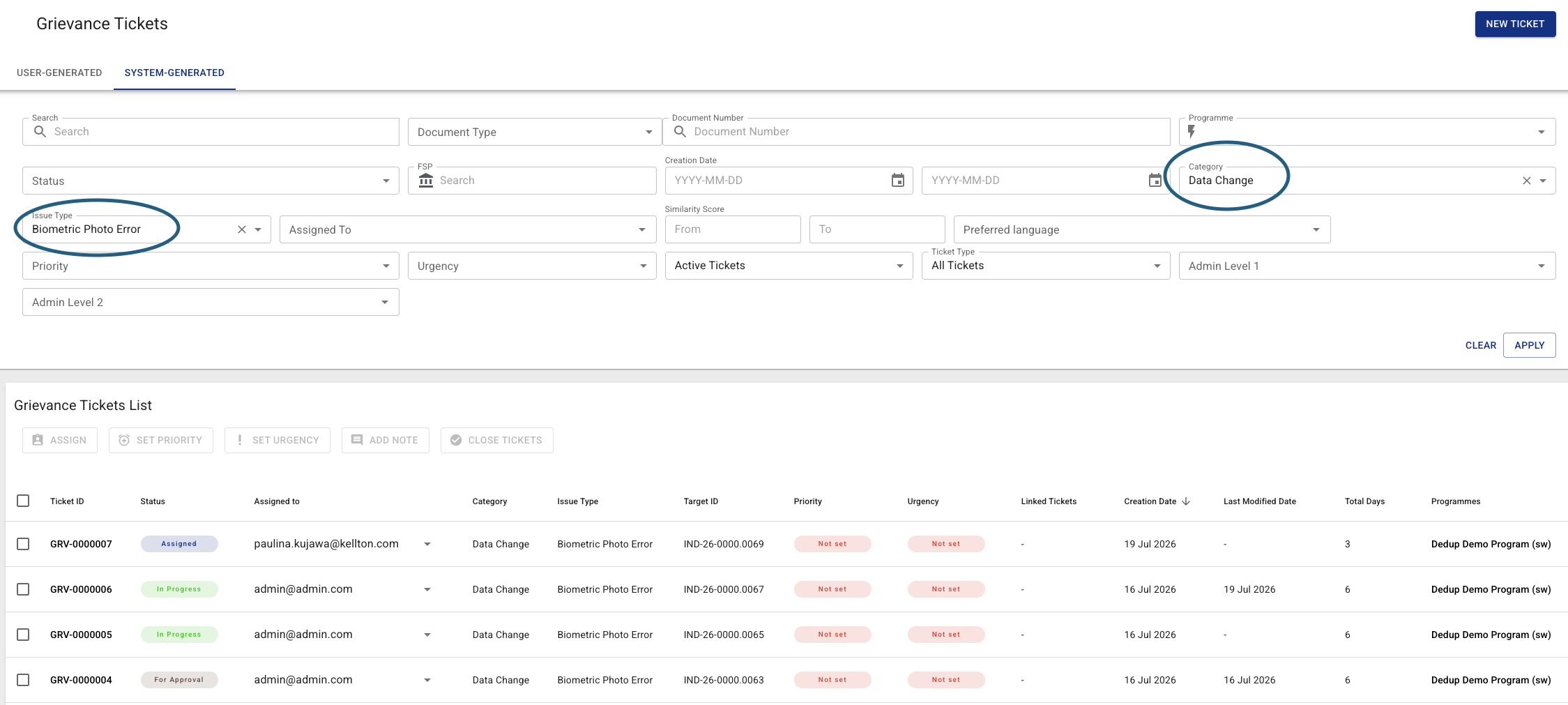Check the box for ticket GRV-0000007
The height and width of the screenshot is (705, 1568).
tap(23, 544)
